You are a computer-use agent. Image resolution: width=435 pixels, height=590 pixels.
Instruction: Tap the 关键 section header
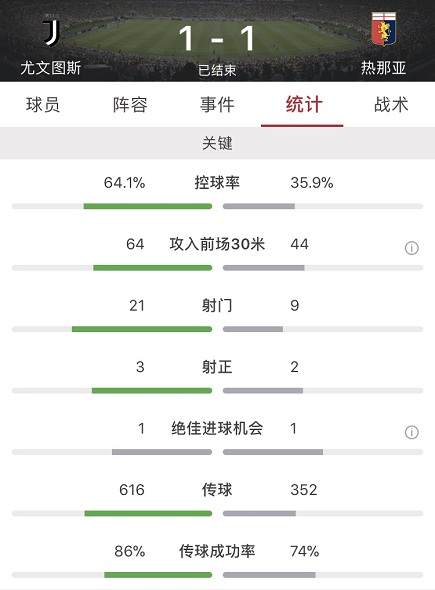click(x=218, y=143)
